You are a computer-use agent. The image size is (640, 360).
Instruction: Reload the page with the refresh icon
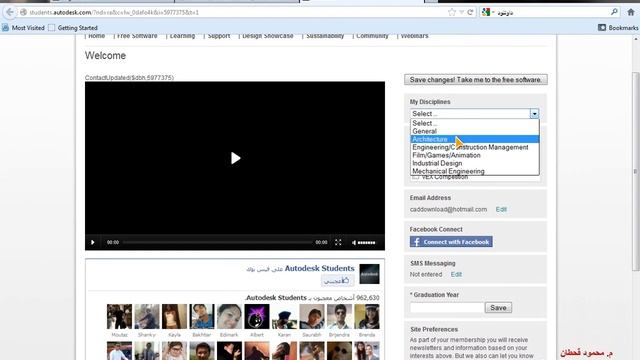470,12
